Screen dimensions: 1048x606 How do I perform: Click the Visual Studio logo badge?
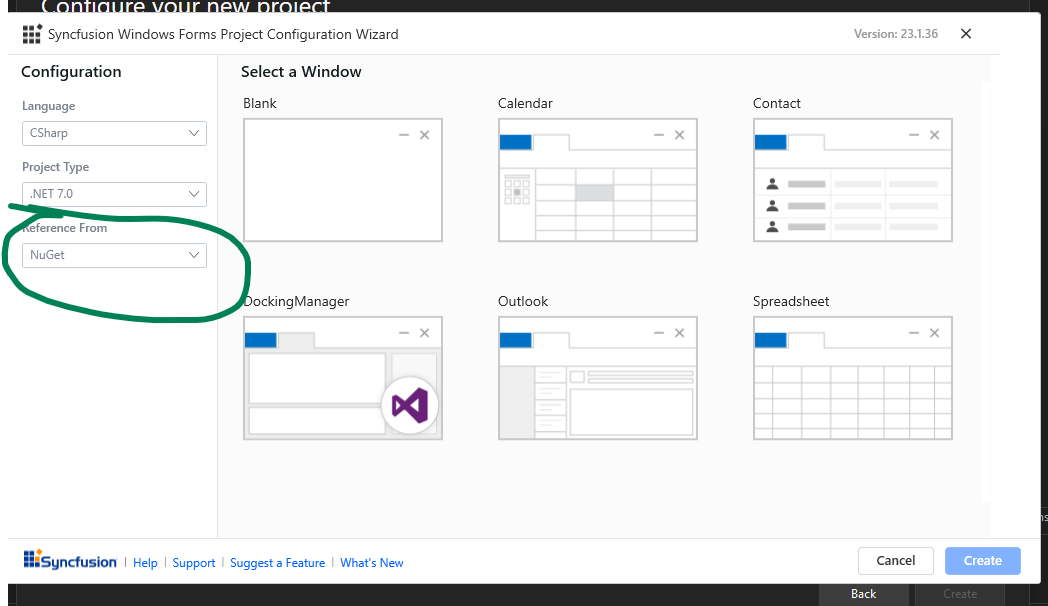[x=410, y=405]
